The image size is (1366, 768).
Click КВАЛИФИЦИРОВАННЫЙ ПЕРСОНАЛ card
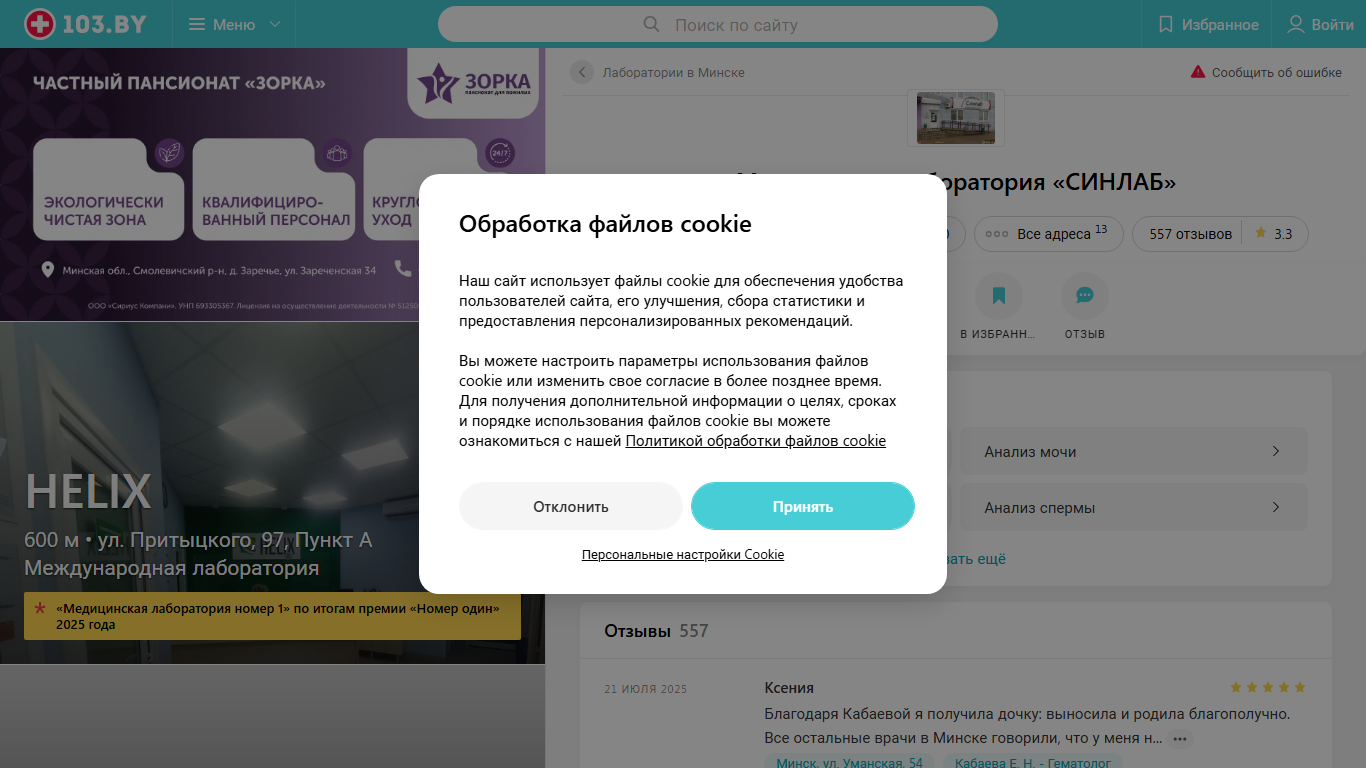point(273,190)
